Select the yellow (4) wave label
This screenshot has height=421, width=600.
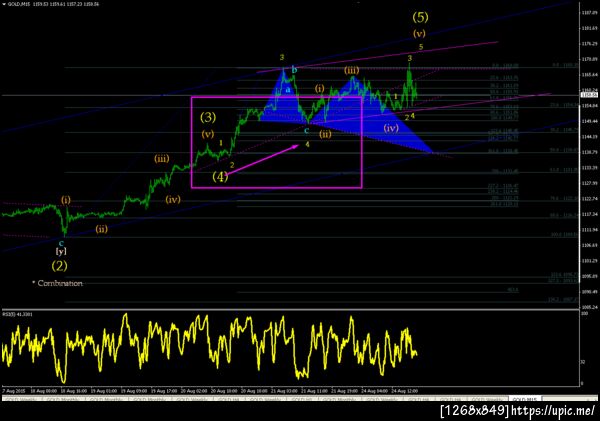(x=220, y=176)
